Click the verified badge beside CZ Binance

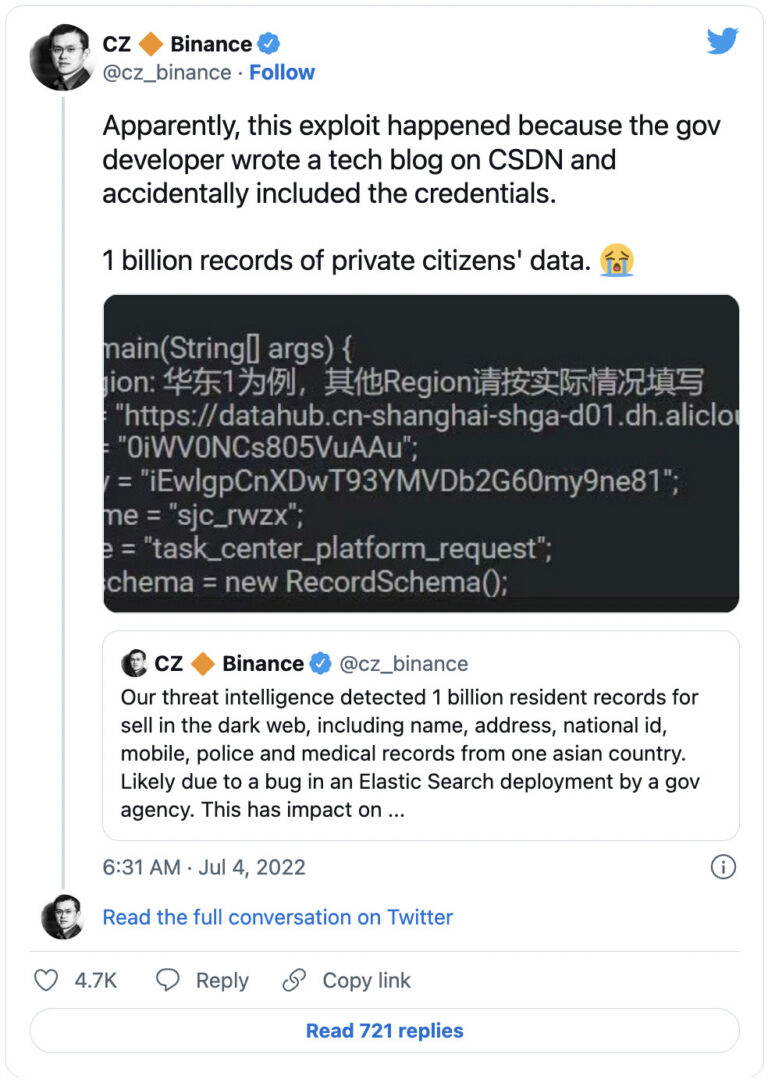coord(269,44)
